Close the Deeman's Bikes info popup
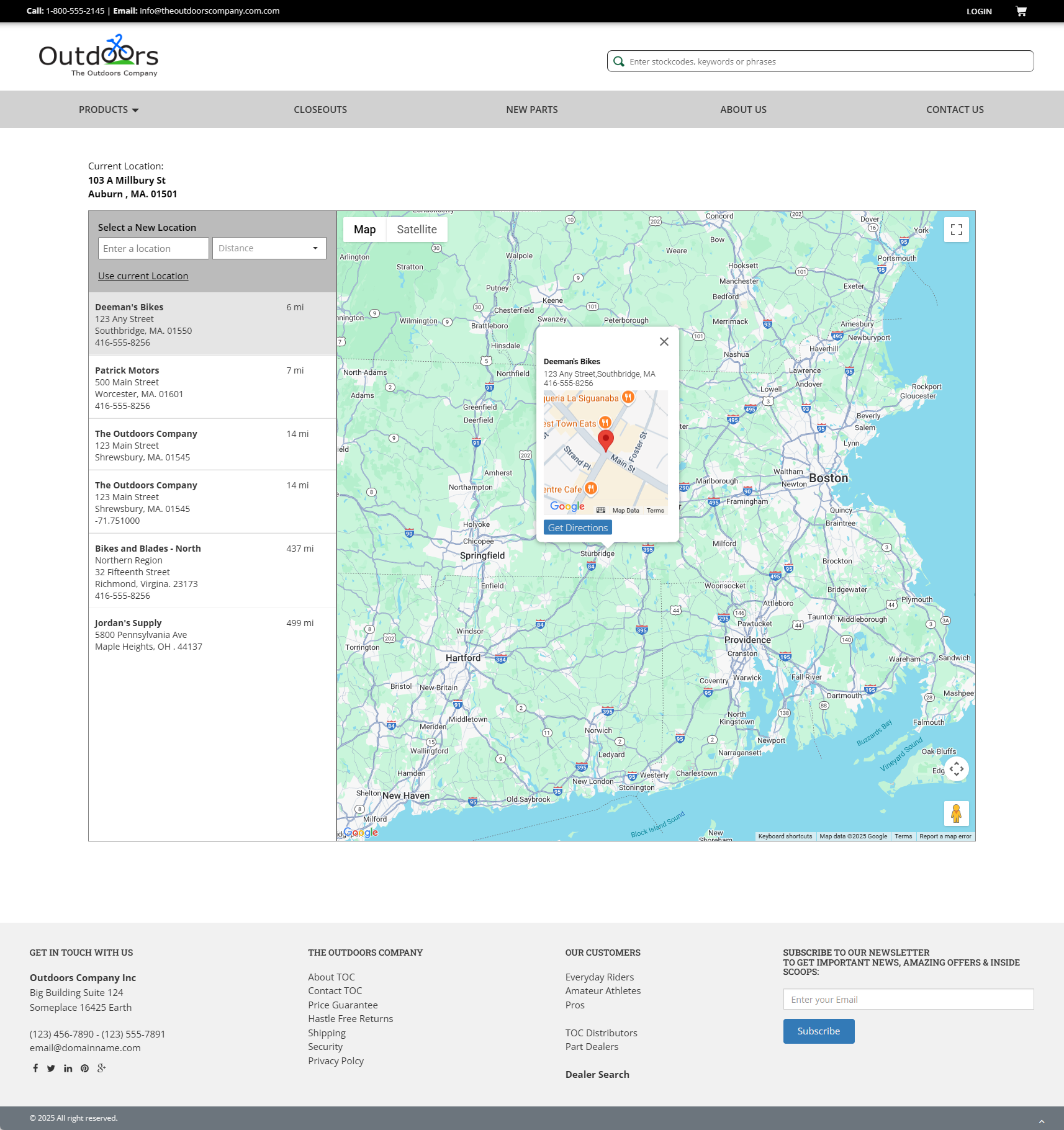The image size is (1064, 1130). (664, 342)
